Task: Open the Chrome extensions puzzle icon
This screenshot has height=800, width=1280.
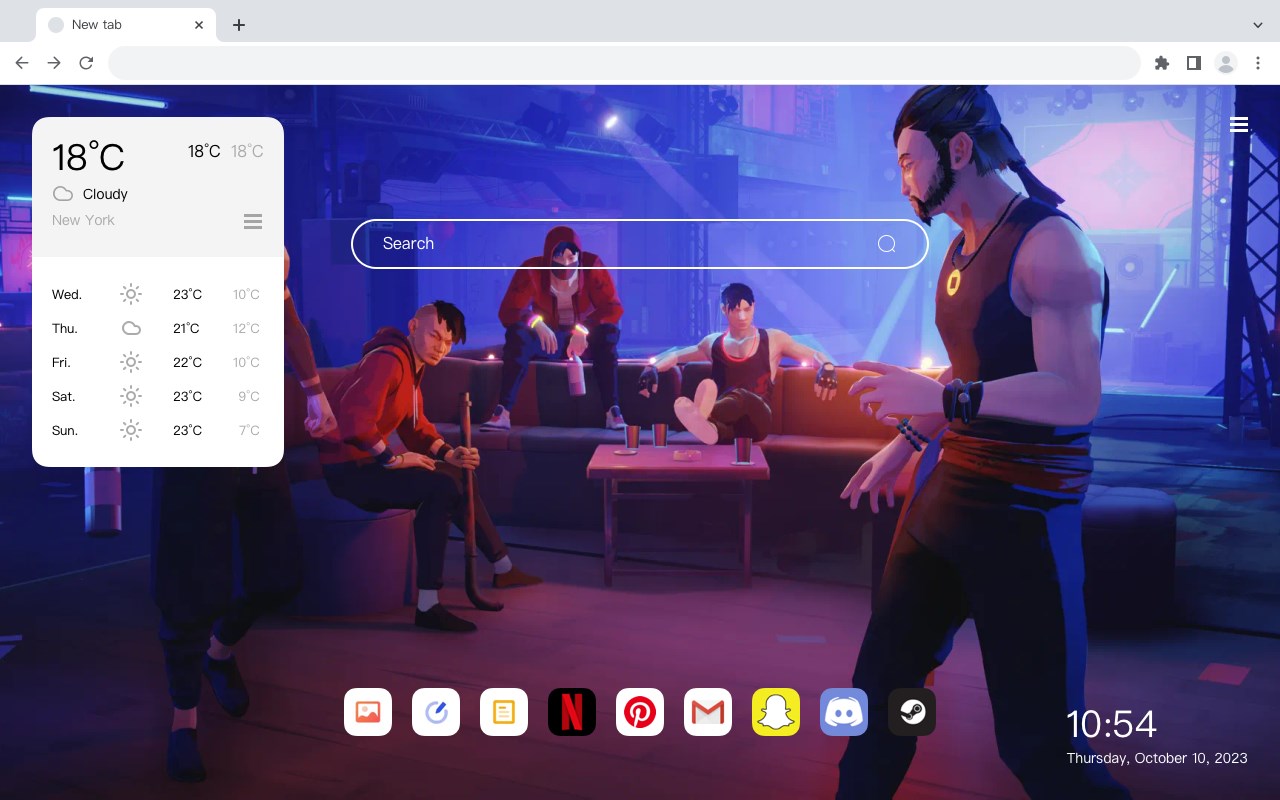Action: 1161,63
